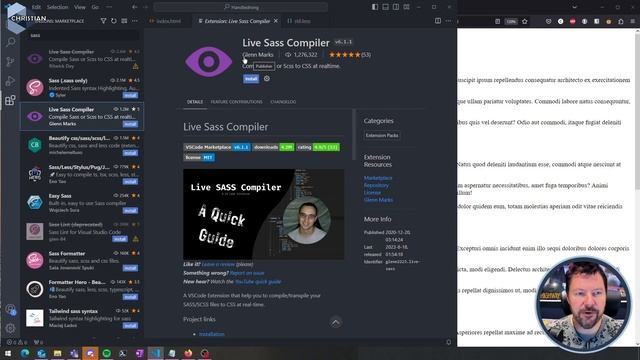This screenshot has height=360, width=640.
Task: Install Tailwind sass syntax from the list
Action: coord(130,325)
